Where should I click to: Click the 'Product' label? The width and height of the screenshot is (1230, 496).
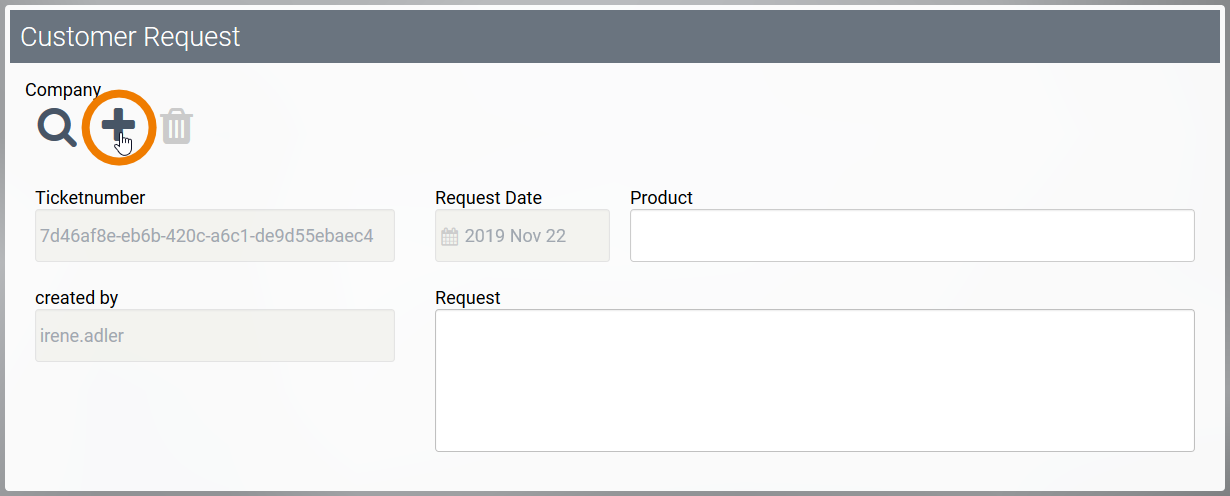pos(661,198)
